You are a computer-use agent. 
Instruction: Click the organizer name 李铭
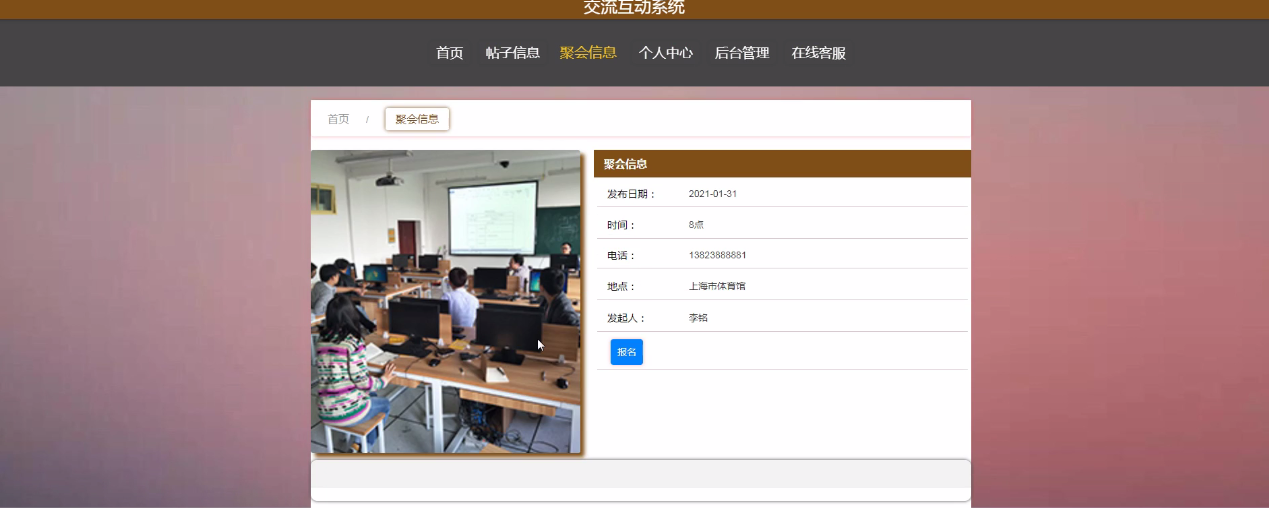[697, 318]
